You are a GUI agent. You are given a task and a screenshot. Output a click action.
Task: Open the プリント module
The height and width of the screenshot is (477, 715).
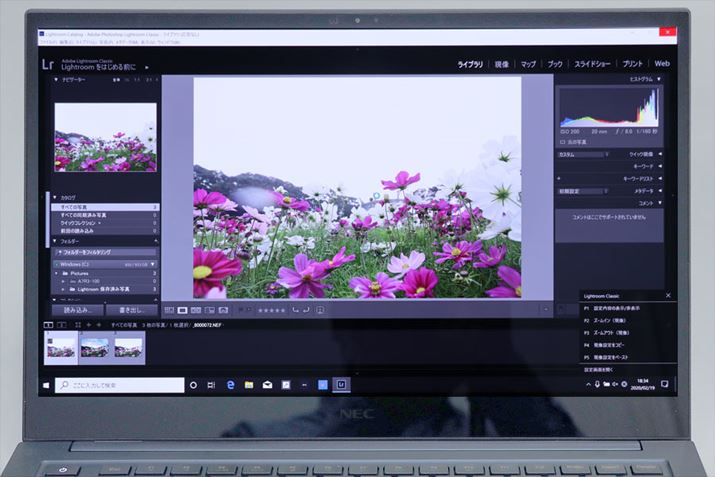632,64
